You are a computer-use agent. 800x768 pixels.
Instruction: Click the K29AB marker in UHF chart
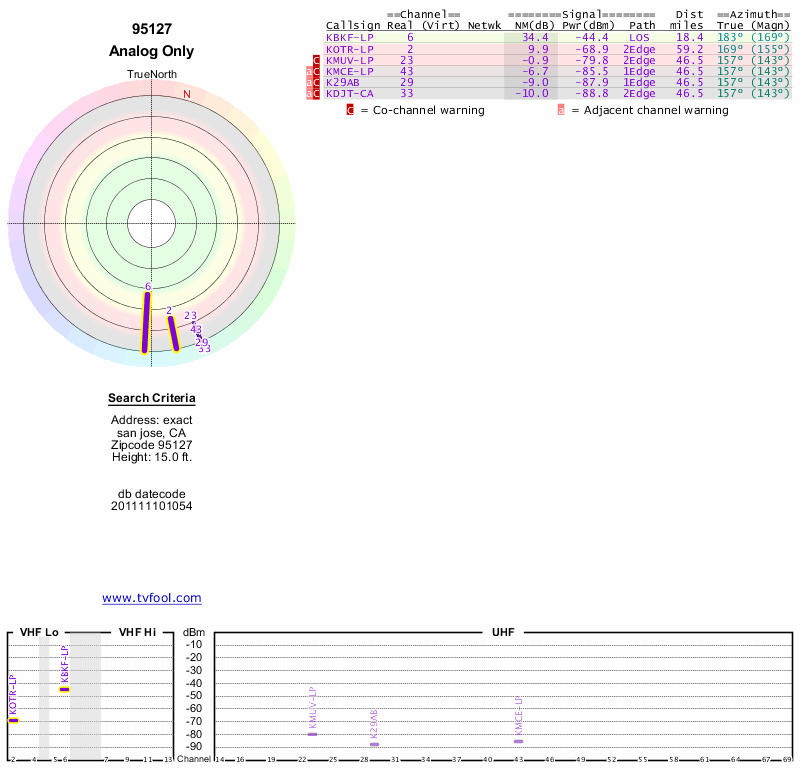click(x=374, y=744)
